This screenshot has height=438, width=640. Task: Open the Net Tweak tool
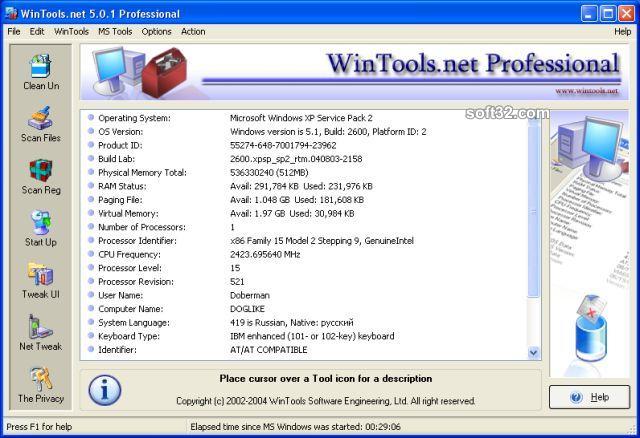(x=41, y=333)
